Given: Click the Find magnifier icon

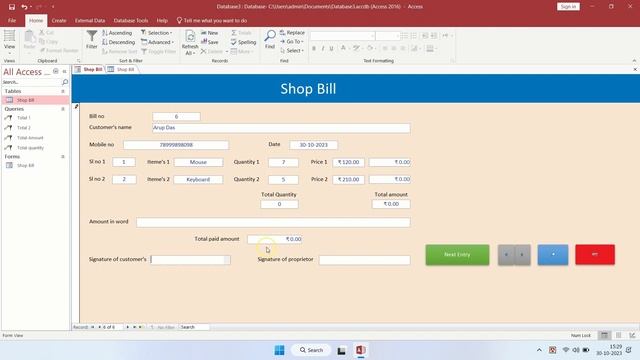Looking at the screenshot, I should (x=270, y=40).
